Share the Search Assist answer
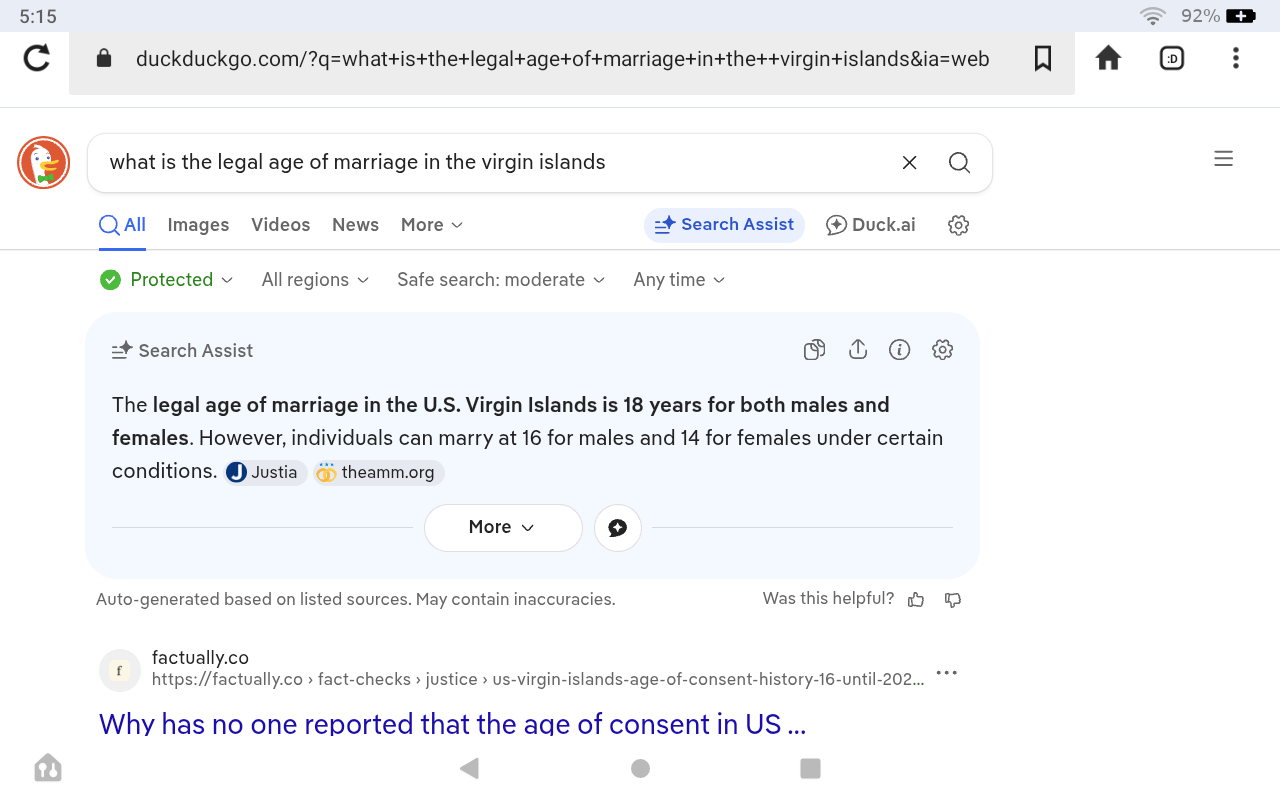Image resolution: width=1280 pixels, height=800 pixels. click(x=857, y=350)
